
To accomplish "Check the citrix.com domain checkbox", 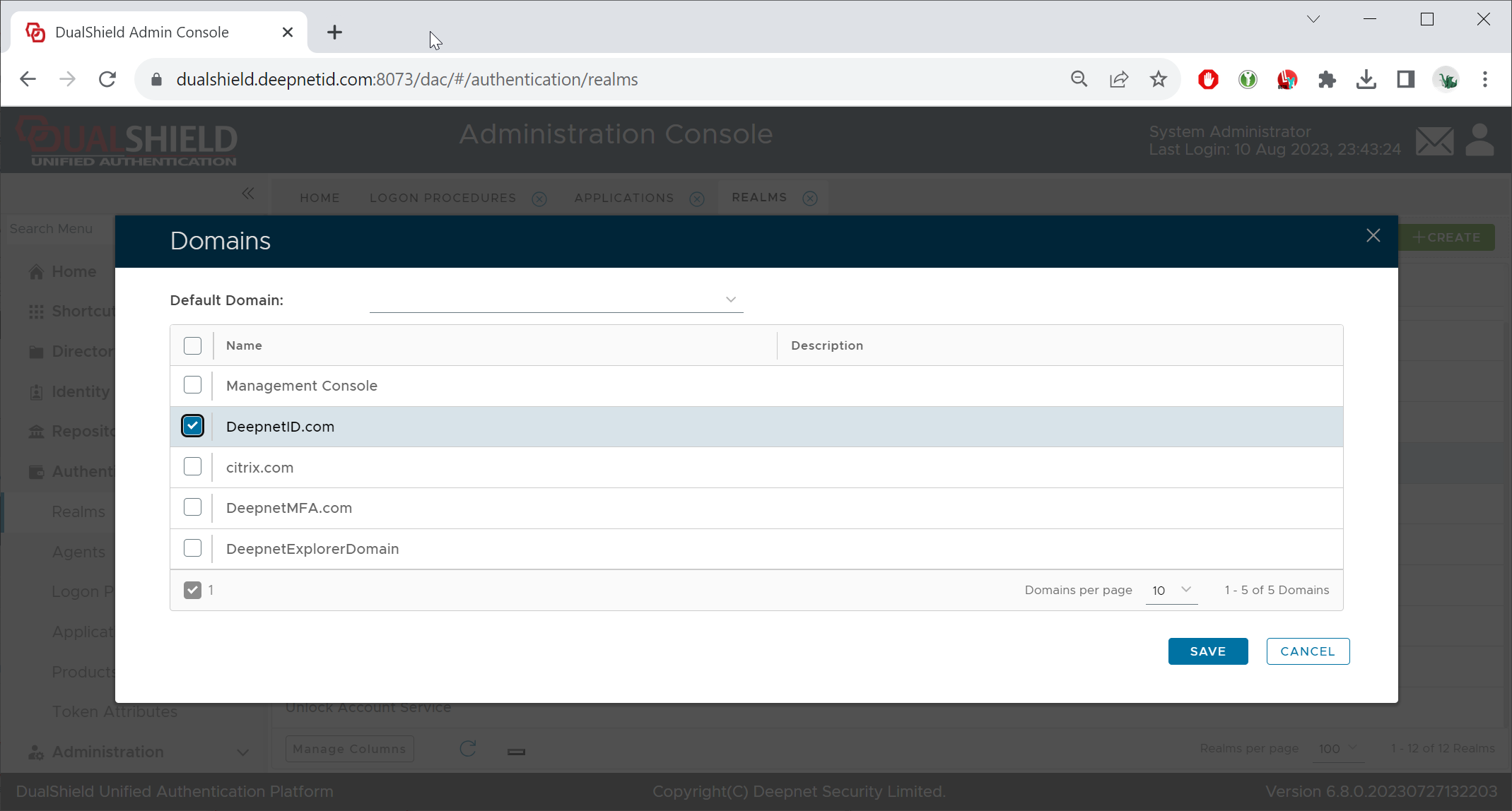I will [192, 467].
